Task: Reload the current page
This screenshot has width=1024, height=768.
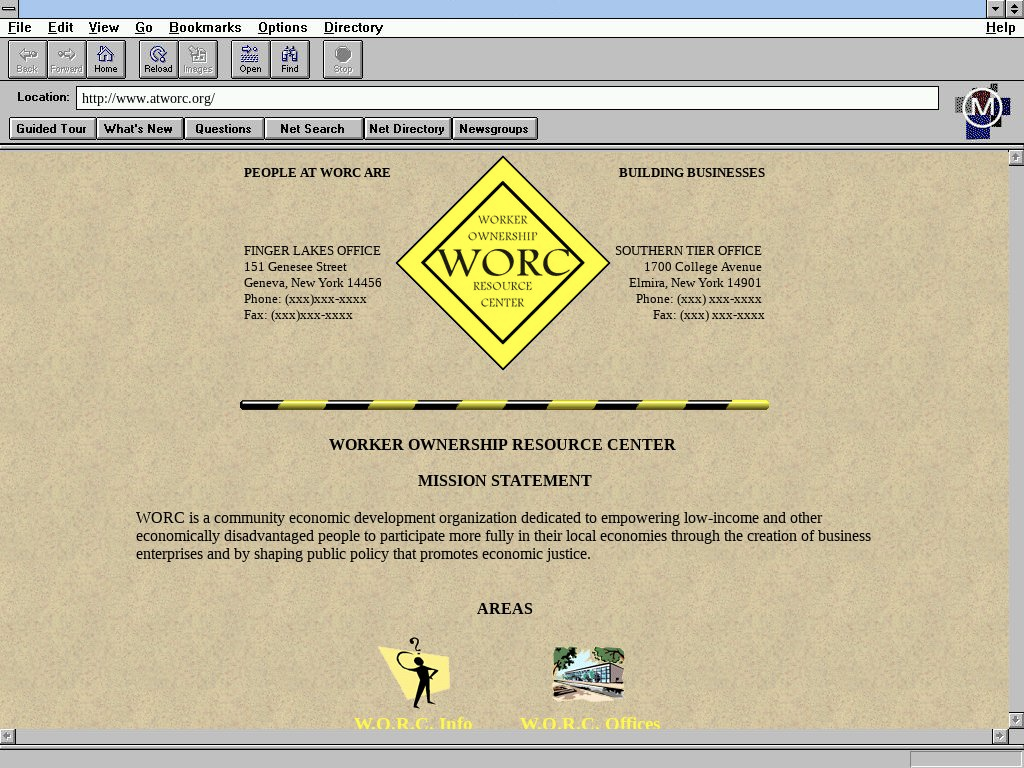Action: point(158,59)
